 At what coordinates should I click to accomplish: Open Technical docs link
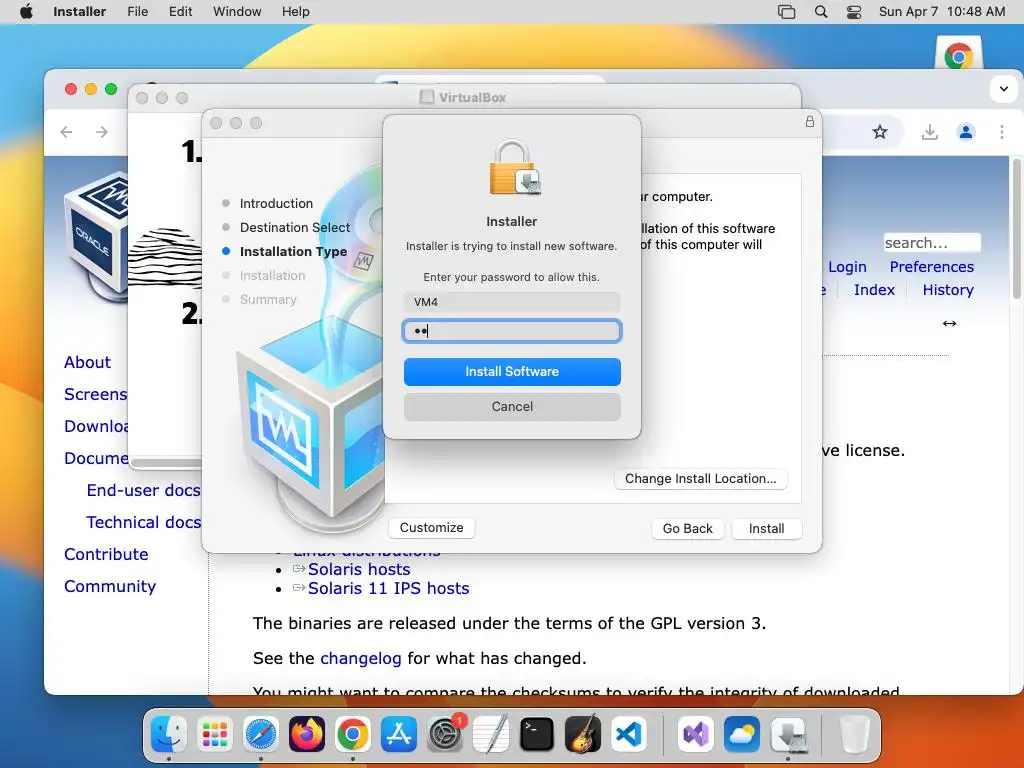pos(143,522)
